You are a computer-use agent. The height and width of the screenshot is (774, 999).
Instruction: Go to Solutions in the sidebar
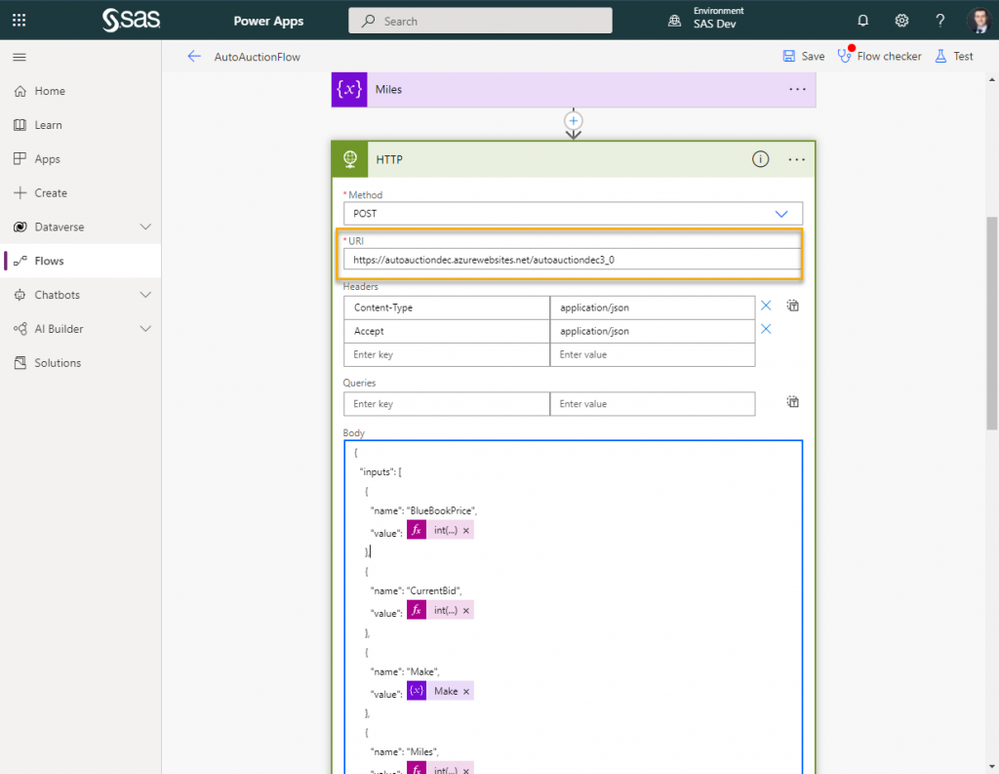[57, 363]
